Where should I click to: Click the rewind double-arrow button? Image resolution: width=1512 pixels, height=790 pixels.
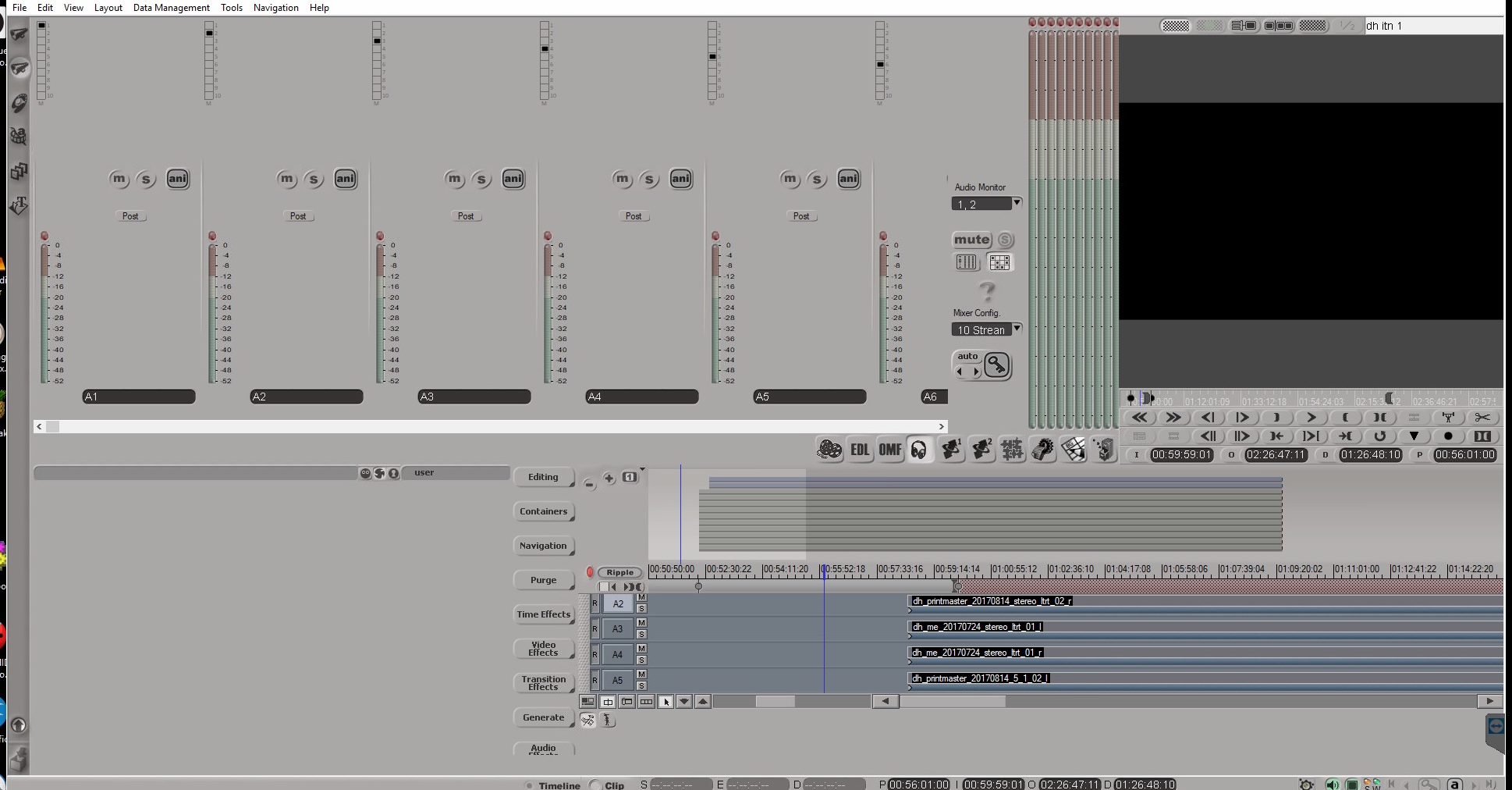tap(1139, 418)
